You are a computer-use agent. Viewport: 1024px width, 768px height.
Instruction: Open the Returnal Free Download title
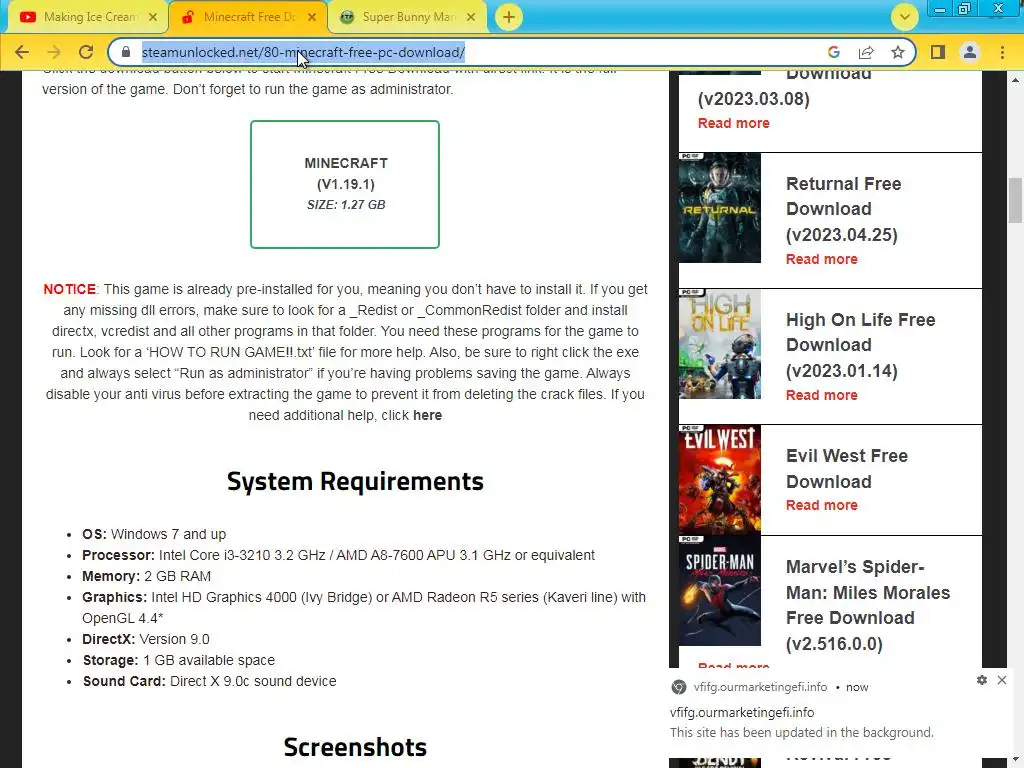click(x=843, y=209)
